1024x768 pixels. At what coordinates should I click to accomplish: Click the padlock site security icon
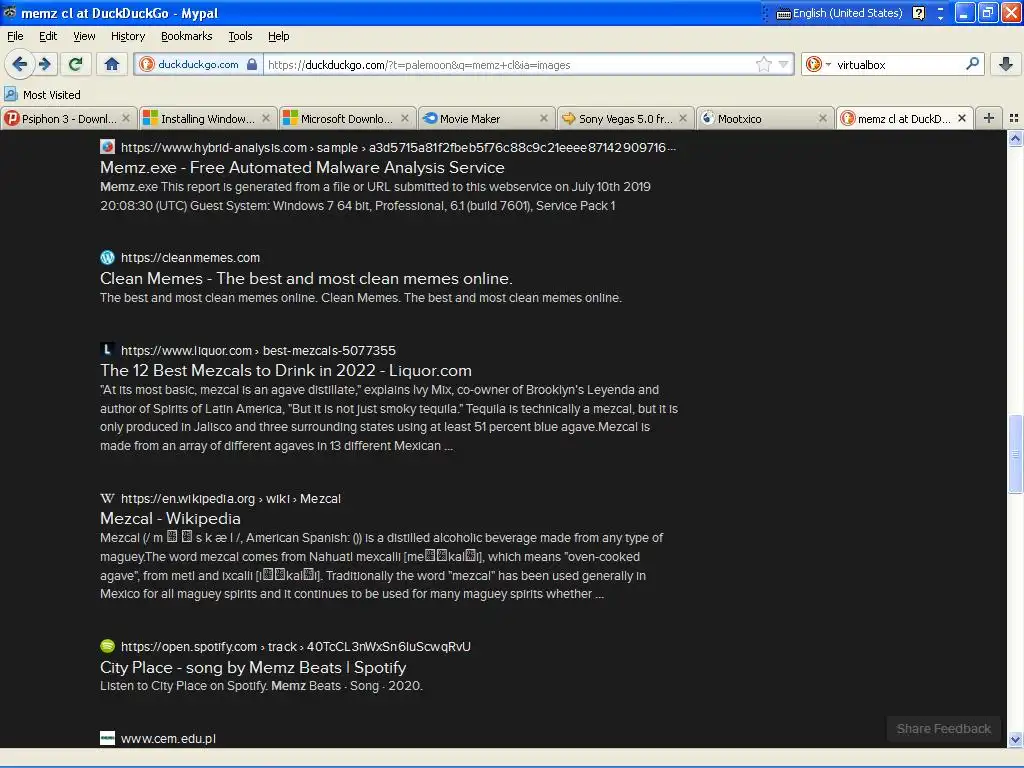click(x=252, y=65)
